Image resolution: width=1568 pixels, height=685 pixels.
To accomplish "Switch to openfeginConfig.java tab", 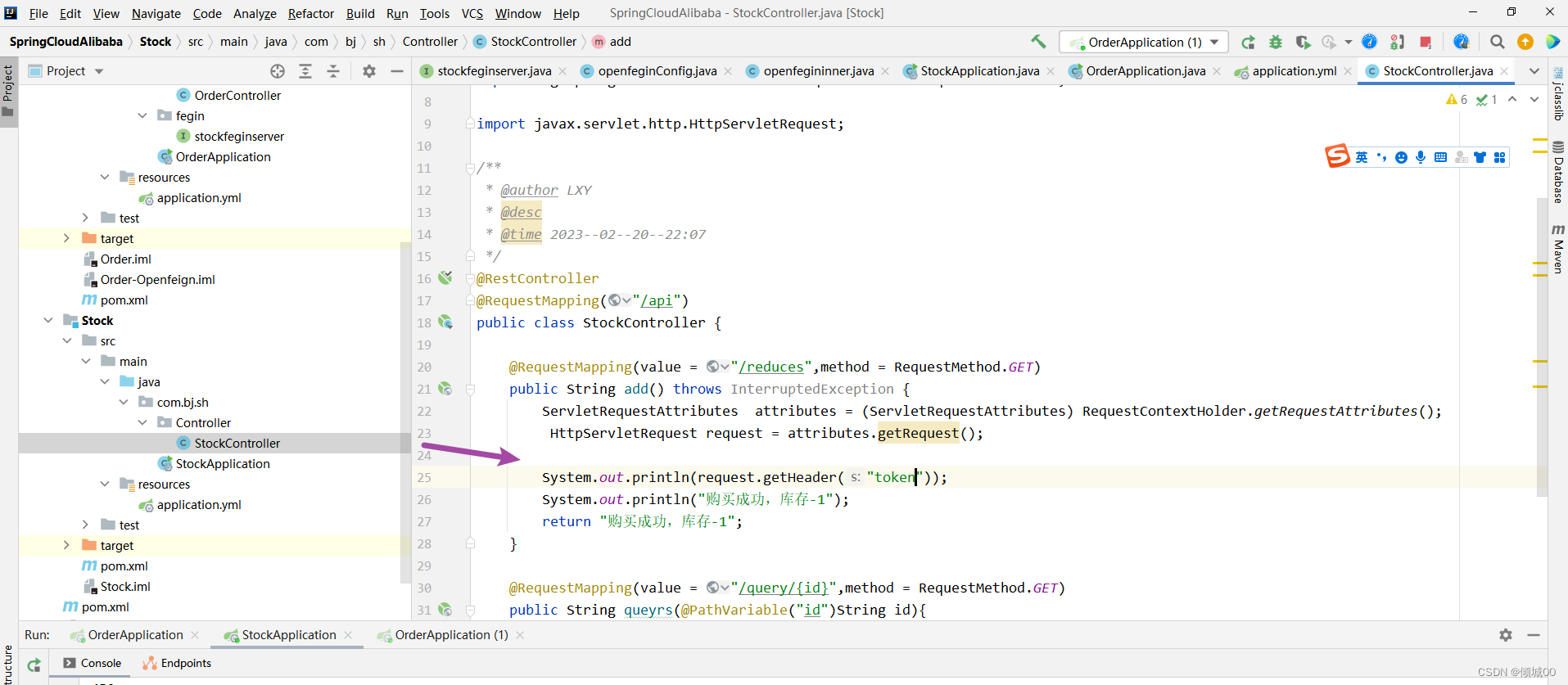I will pyautogui.click(x=657, y=71).
